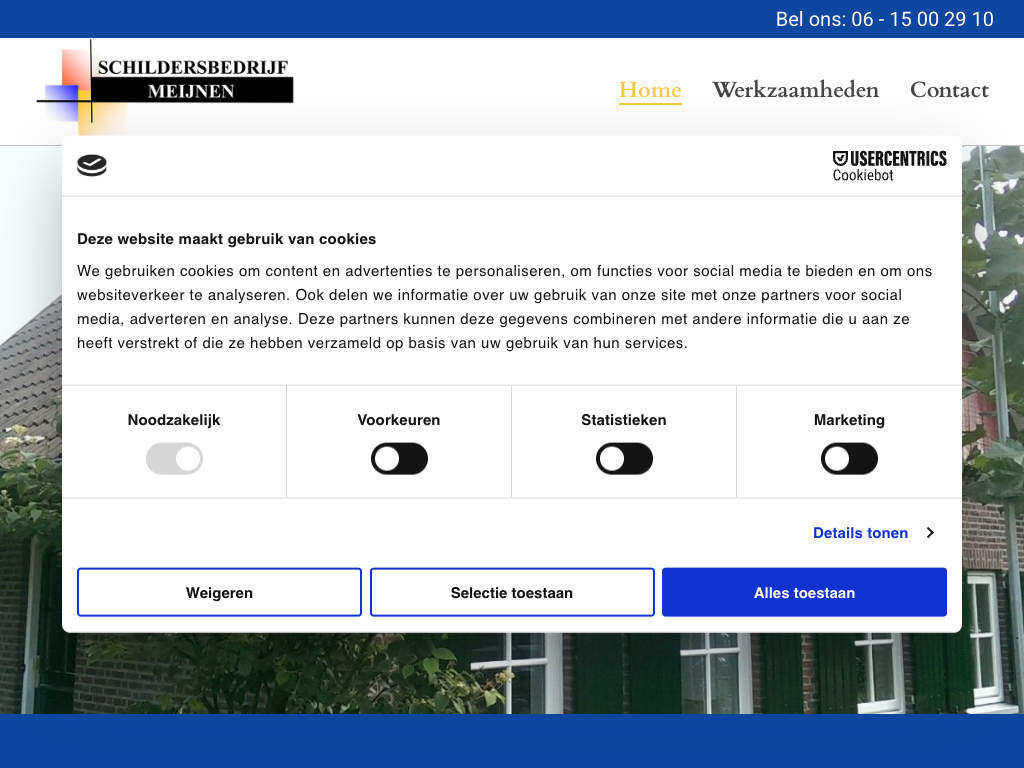1024x768 pixels.
Task: Click the Schildersbedrijf Meijnen logo
Action: pyautogui.click(x=166, y=86)
